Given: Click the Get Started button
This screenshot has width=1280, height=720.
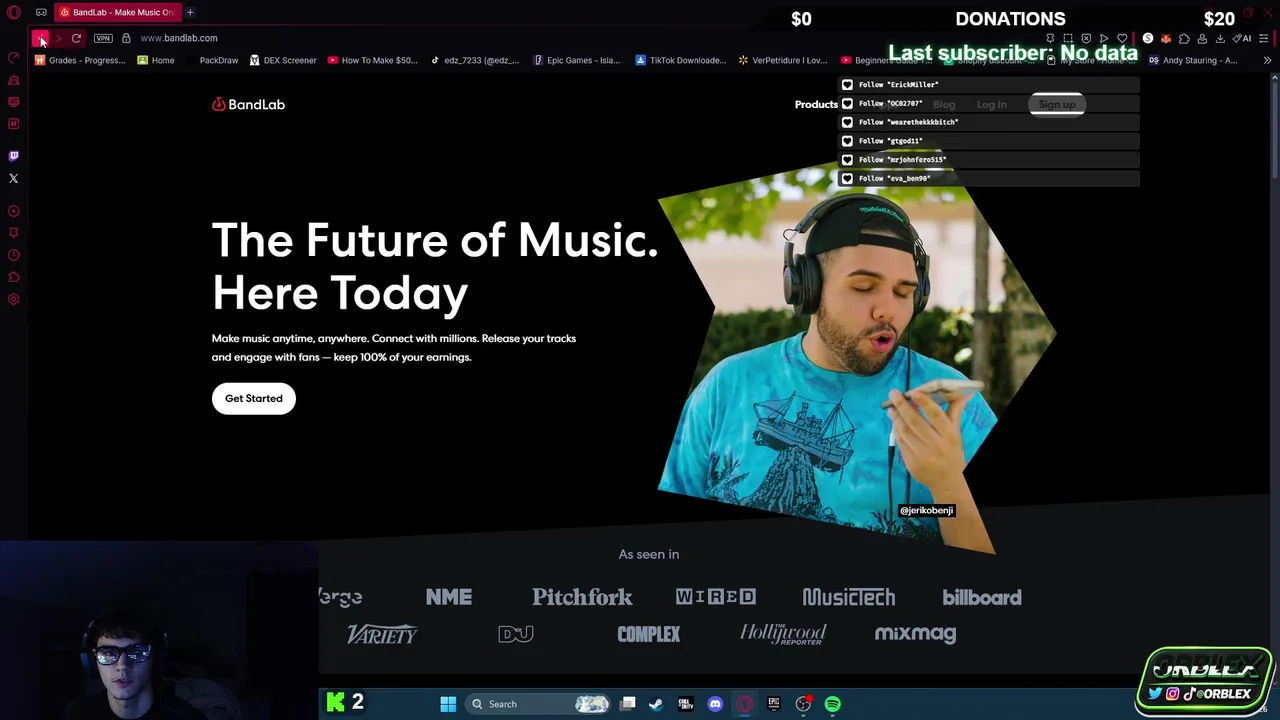Looking at the screenshot, I should pos(254,398).
